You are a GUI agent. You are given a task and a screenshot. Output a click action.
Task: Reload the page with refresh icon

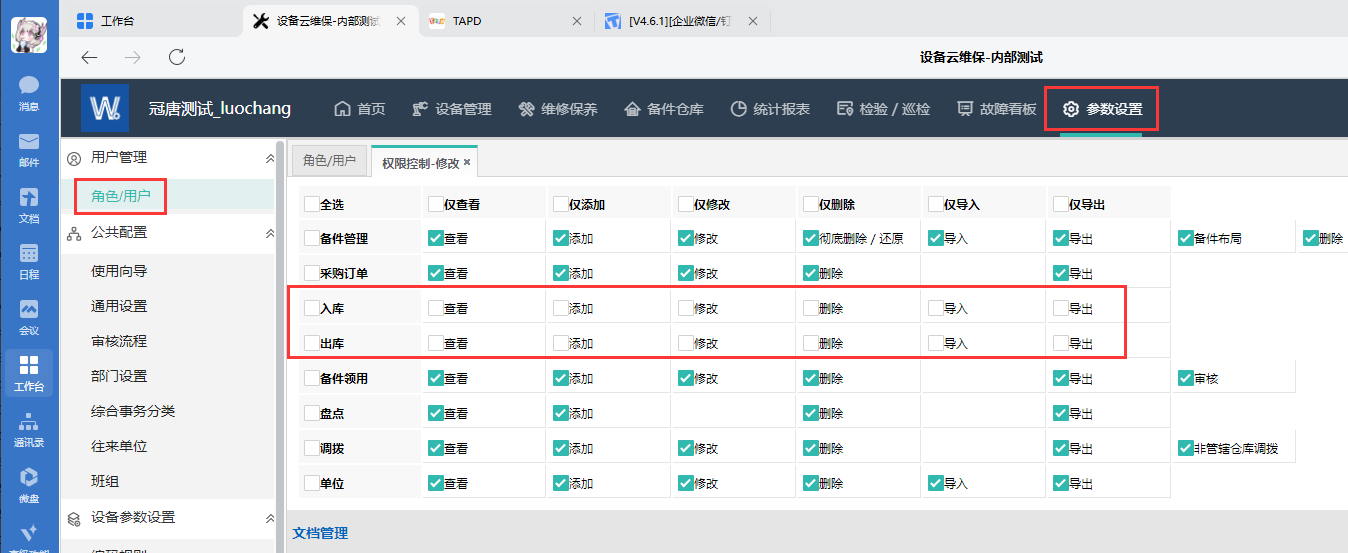(x=177, y=57)
